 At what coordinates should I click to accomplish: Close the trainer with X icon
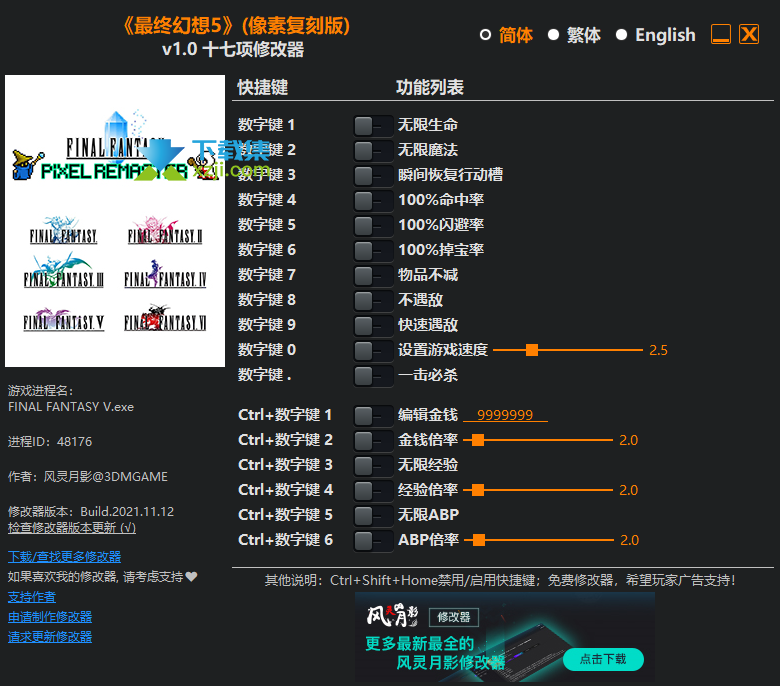click(749, 34)
